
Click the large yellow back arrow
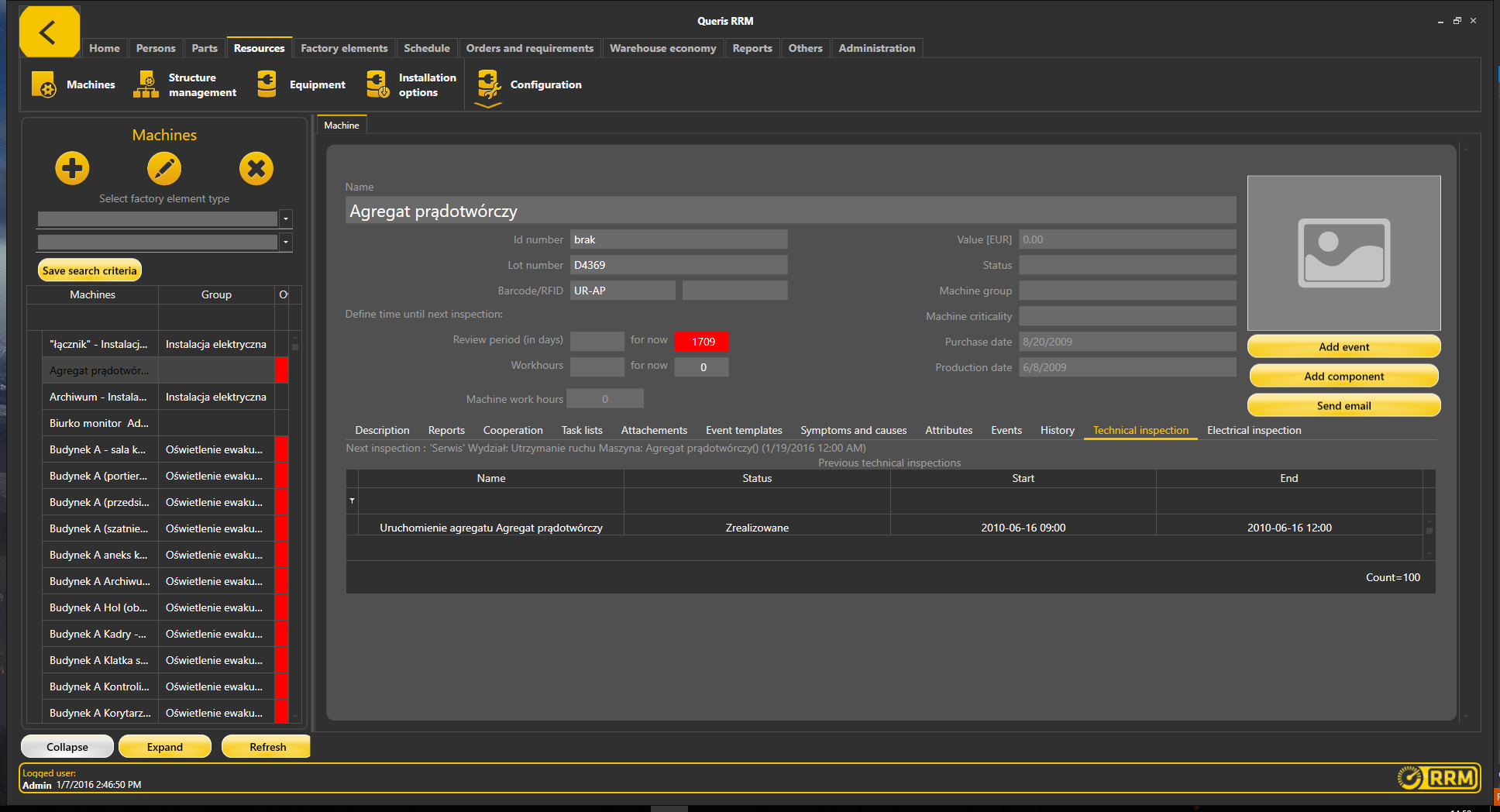pyautogui.click(x=49, y=33)
